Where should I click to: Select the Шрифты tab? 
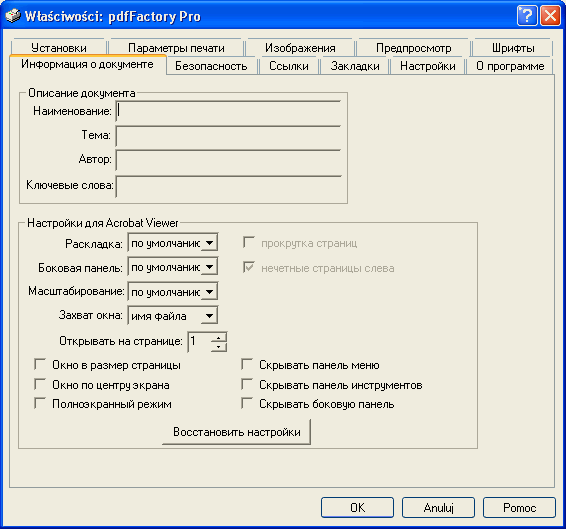click(x=513, y=48)
